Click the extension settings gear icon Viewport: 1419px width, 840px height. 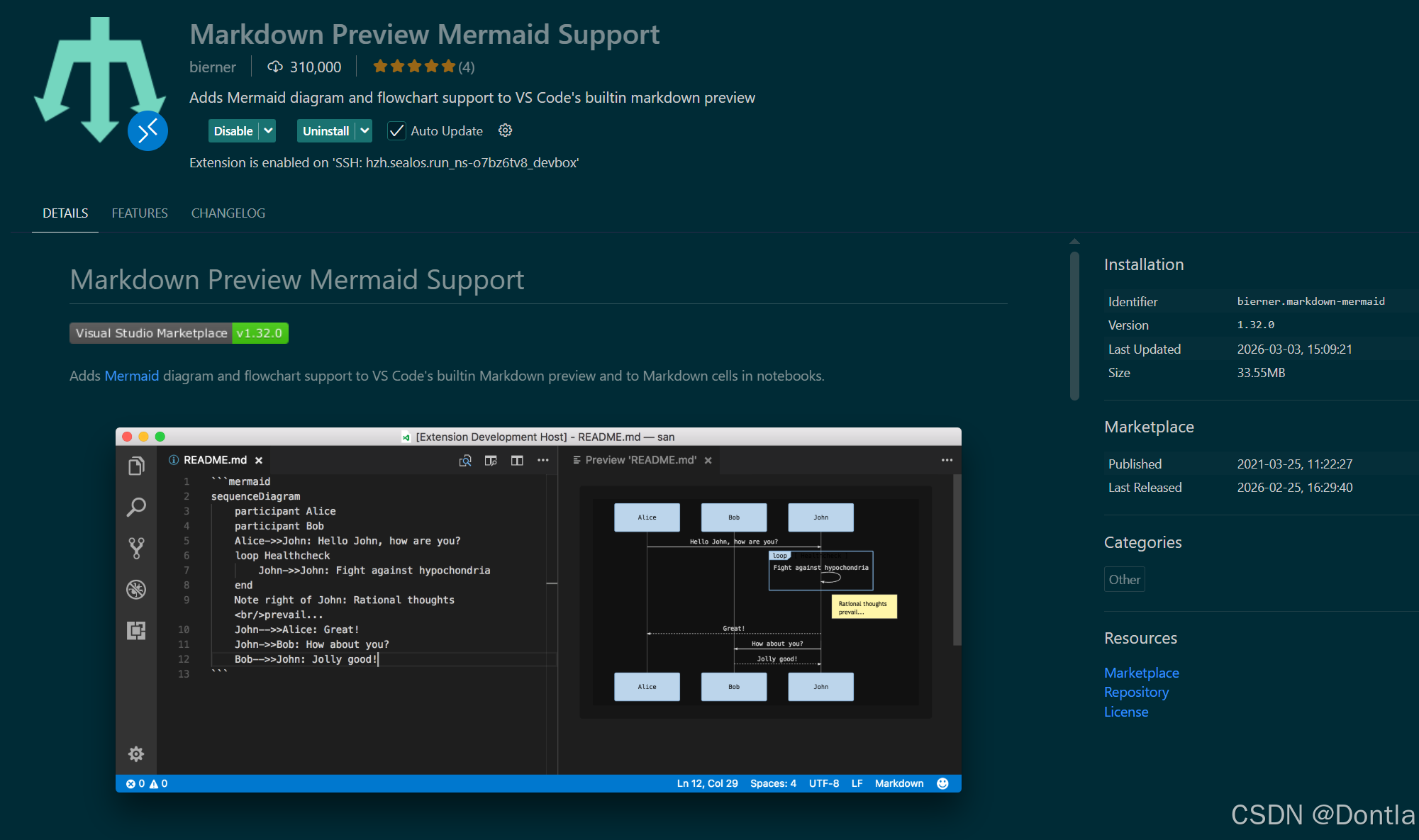point(505,130)
